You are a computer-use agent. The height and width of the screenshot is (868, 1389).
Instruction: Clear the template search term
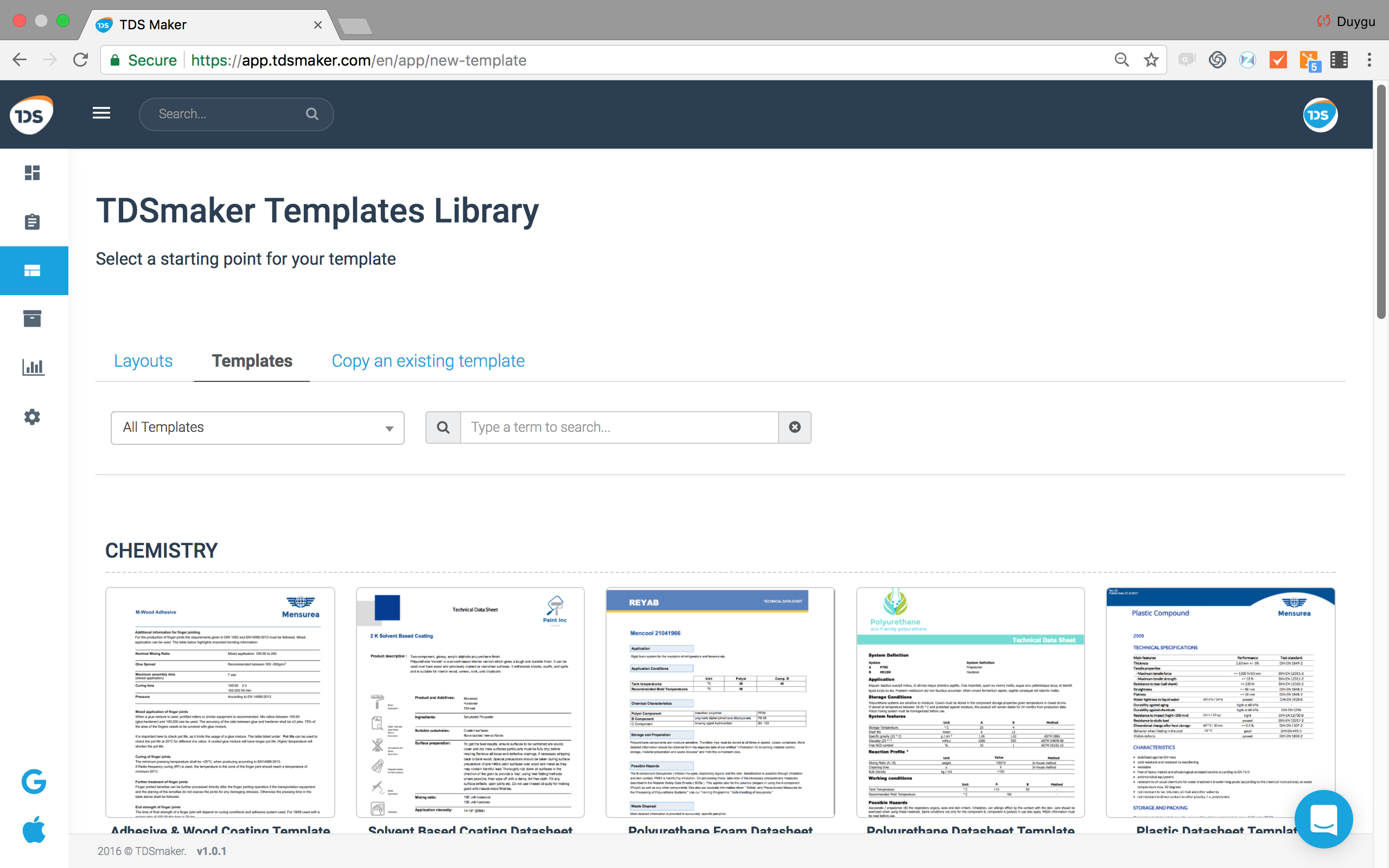(794, 427)
